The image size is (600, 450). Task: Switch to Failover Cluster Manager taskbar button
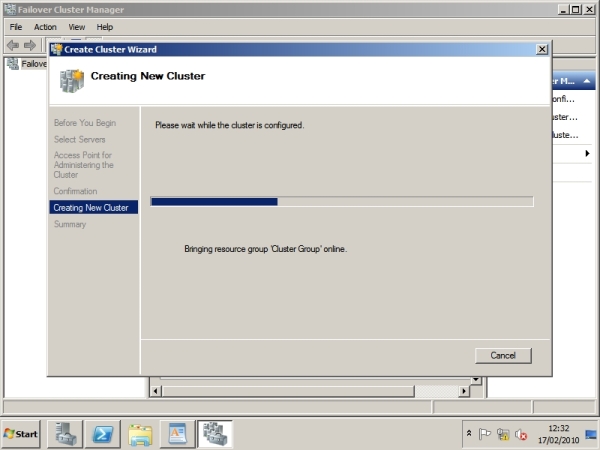coord(215,434)
